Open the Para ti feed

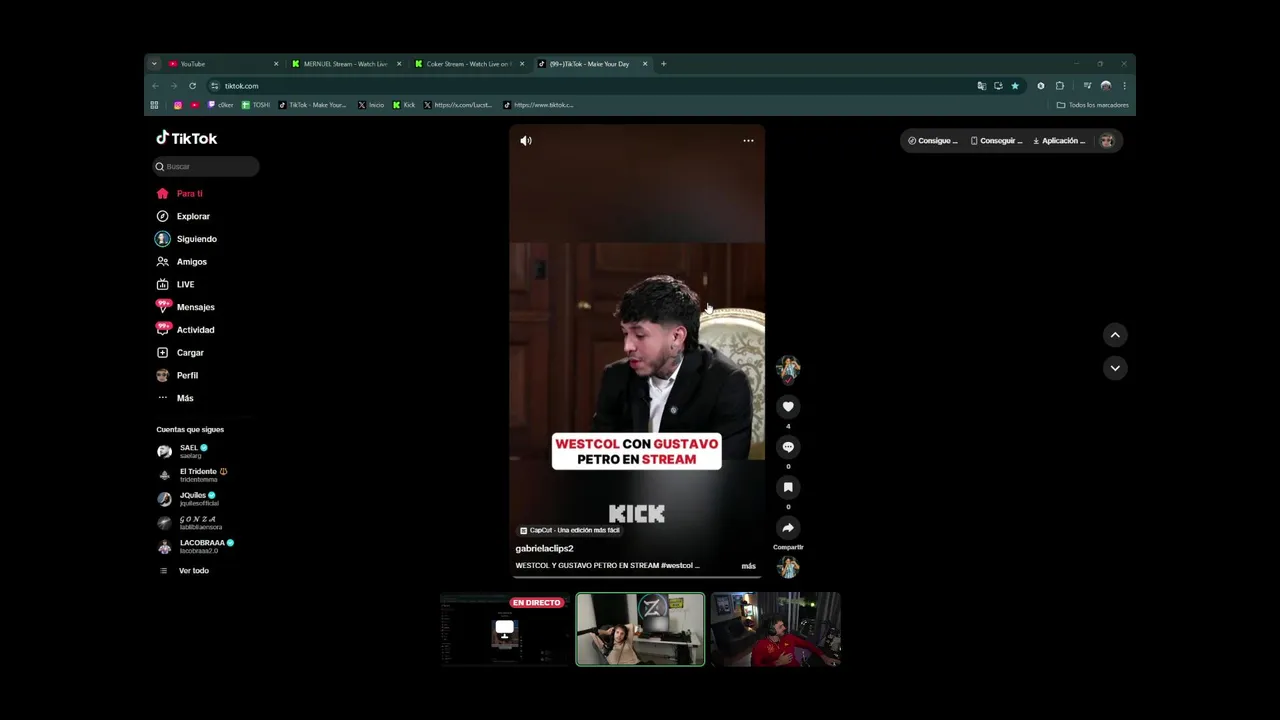coord(180,194)
